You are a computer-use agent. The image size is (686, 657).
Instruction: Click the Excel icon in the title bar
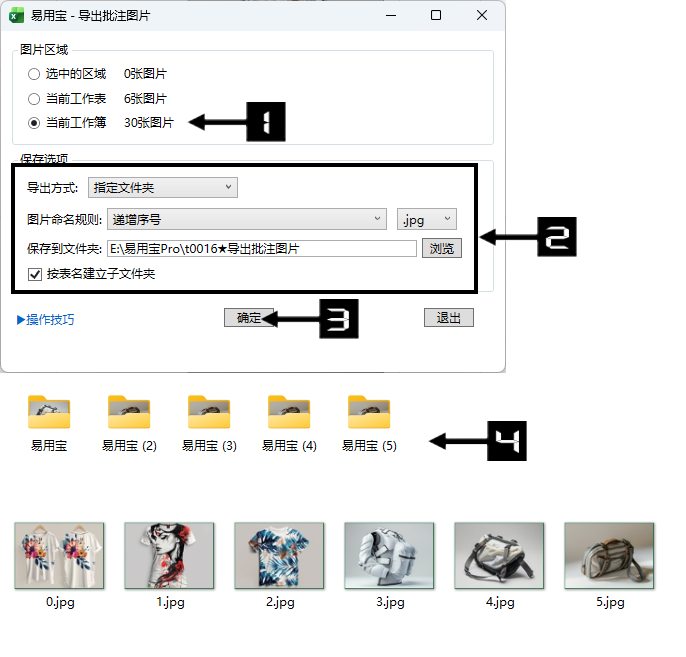tap(17, 15)
